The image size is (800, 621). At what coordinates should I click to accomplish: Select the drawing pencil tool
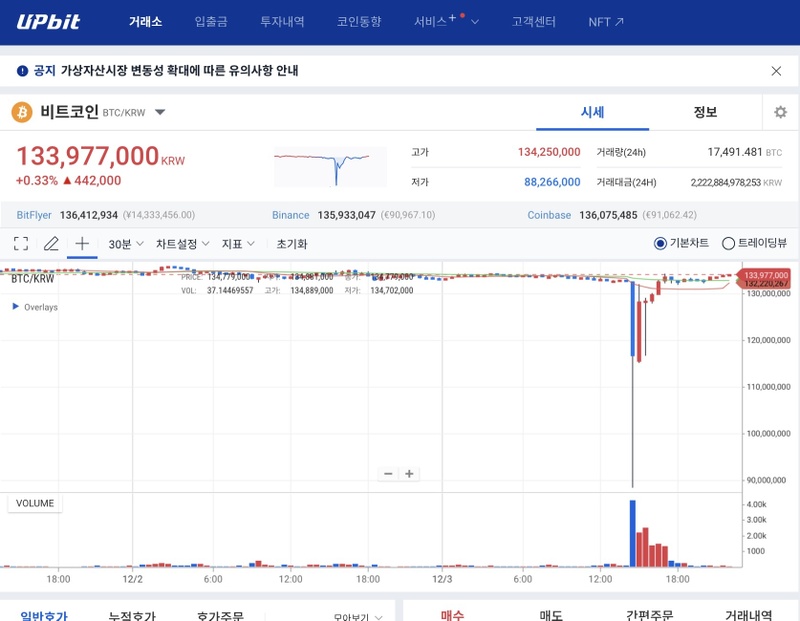coord(51,243)
